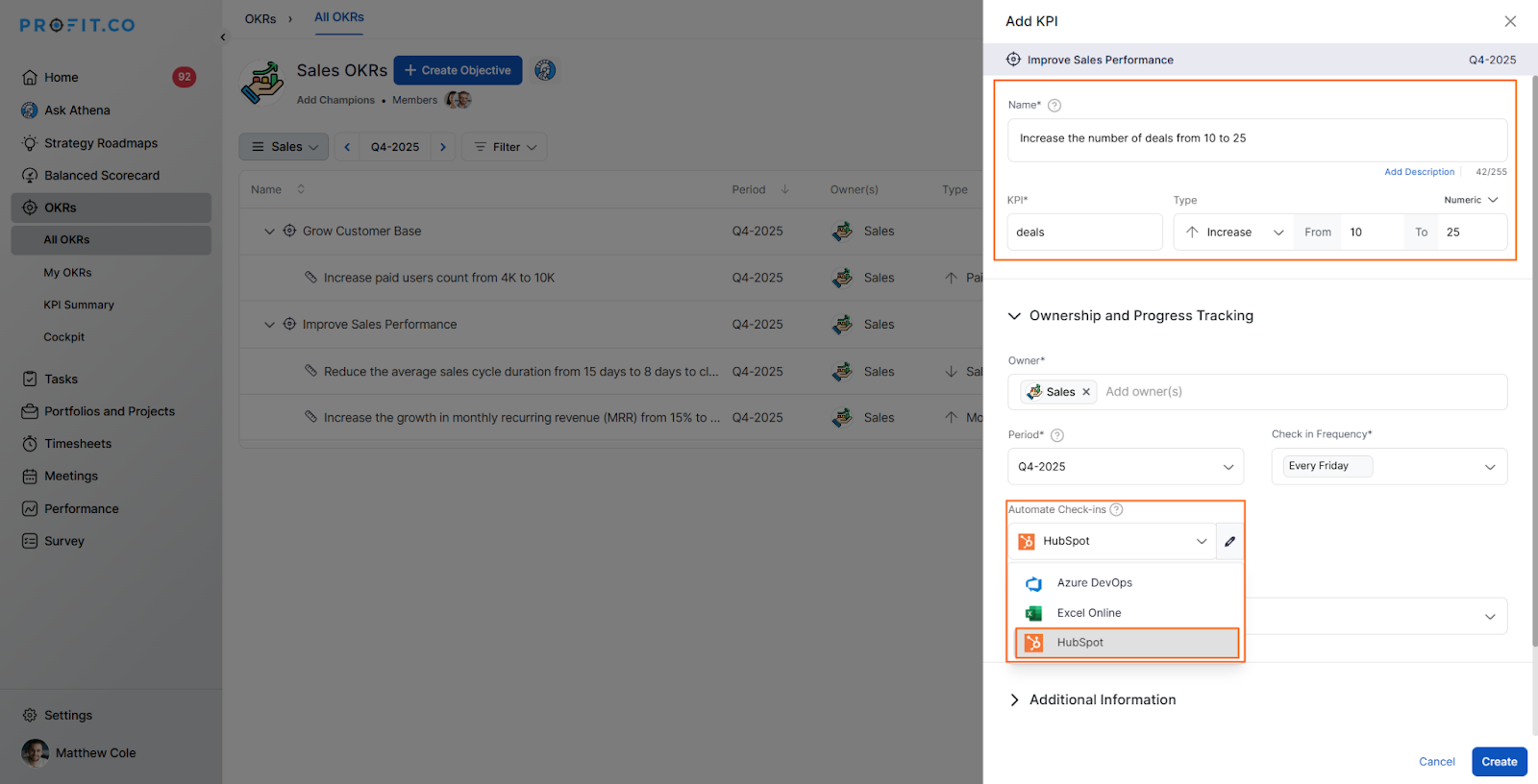Open Ask Athena assistant icon

pos(30,110)
